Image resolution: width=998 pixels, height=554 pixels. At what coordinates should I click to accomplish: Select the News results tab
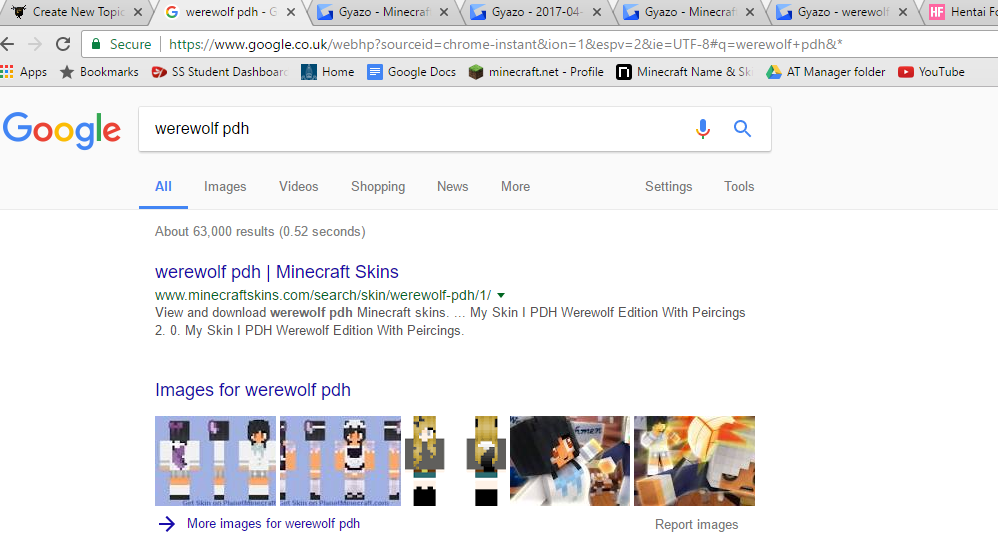click(453, 187)
